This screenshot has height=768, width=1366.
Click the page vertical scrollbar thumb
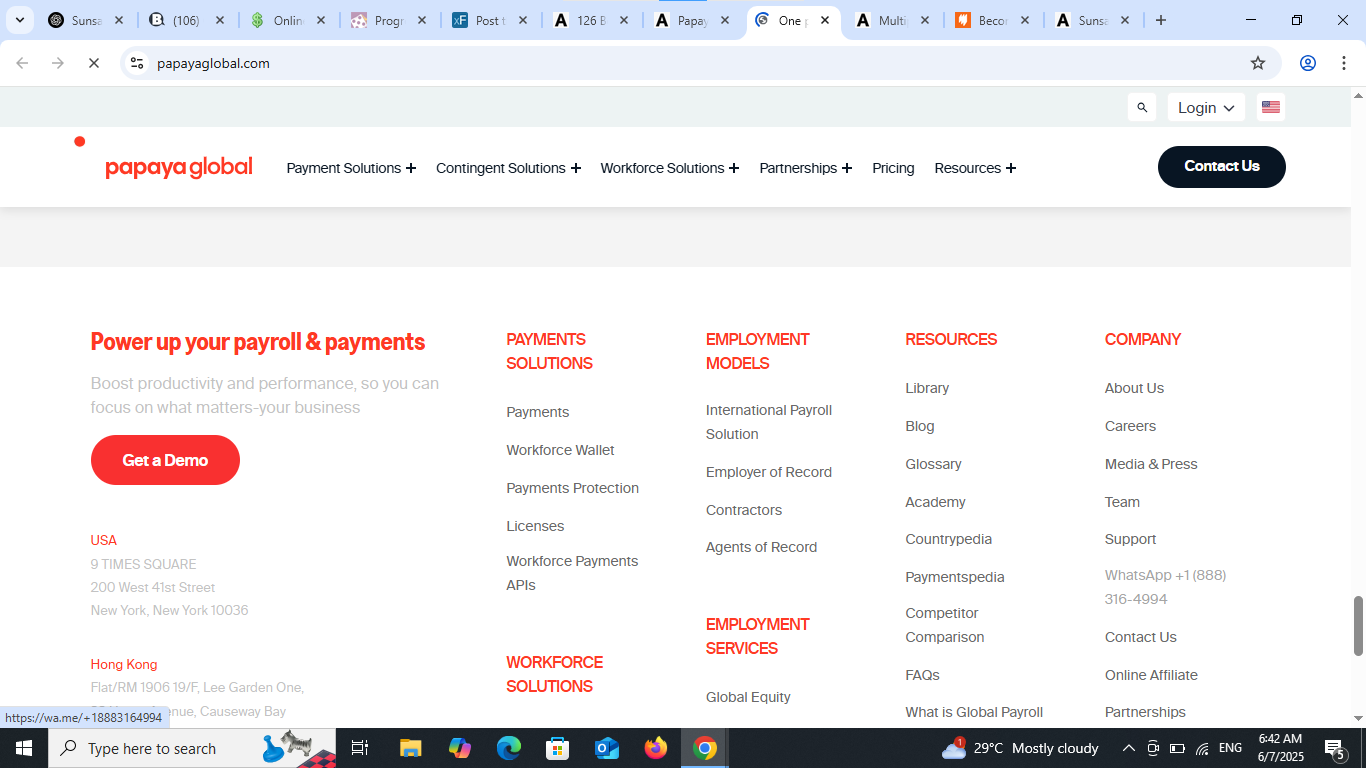tap(1358, 626)
